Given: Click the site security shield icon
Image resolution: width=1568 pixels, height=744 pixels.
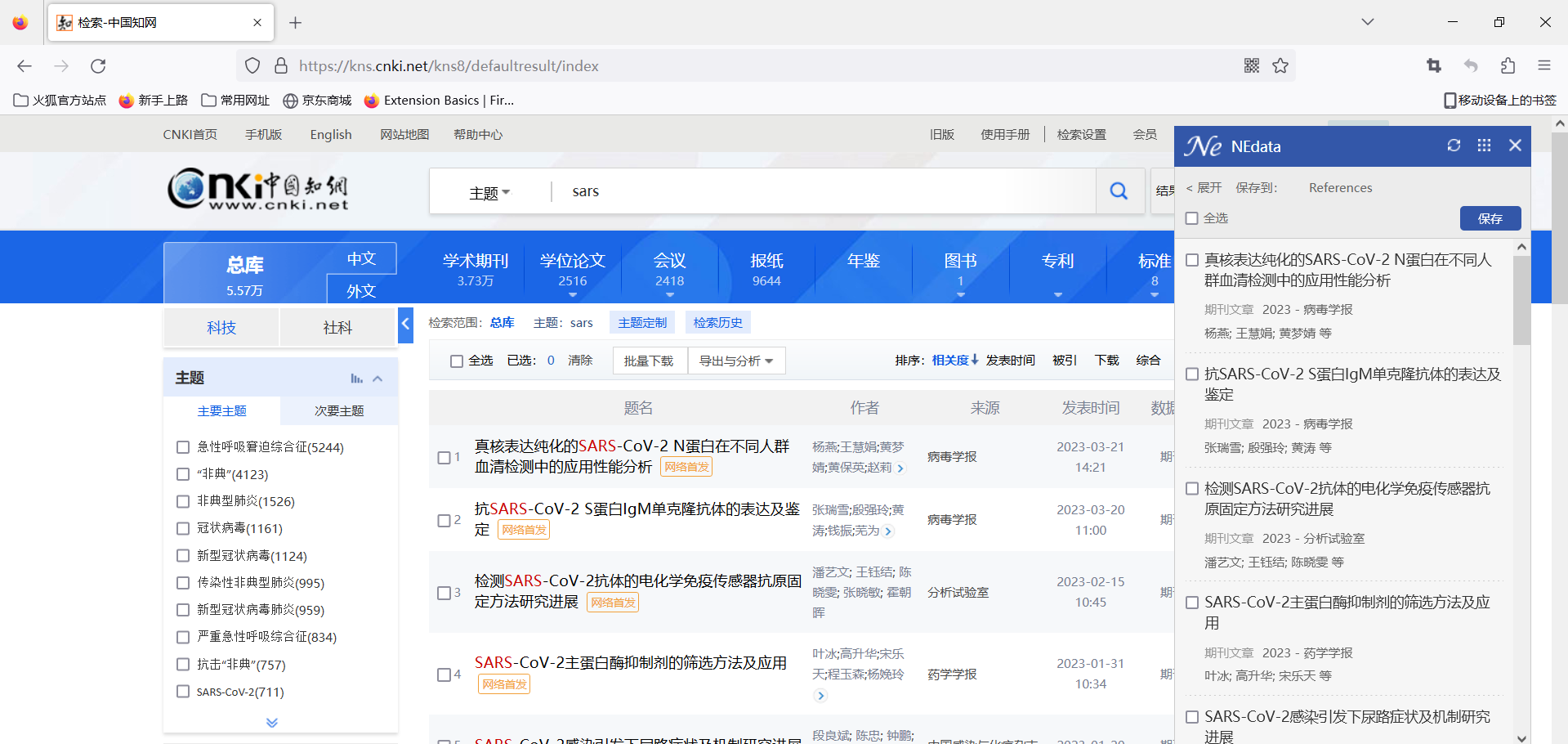Looking at the screenshot, I should tap(252, 65).
